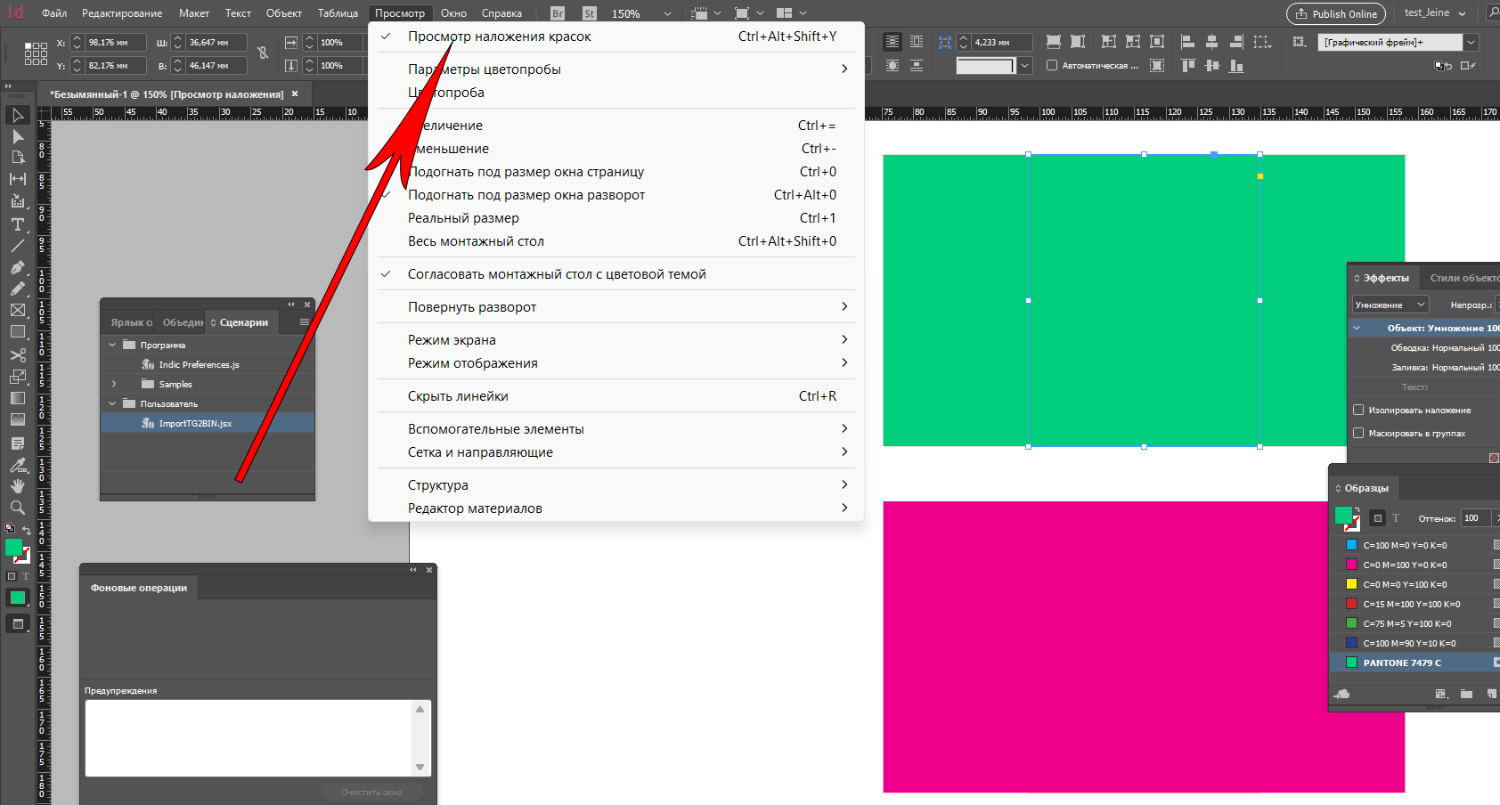Viewport: 1500px width, 805px height.
Task: Select the Gradient Swatch tool
Action: click(17, 398)
